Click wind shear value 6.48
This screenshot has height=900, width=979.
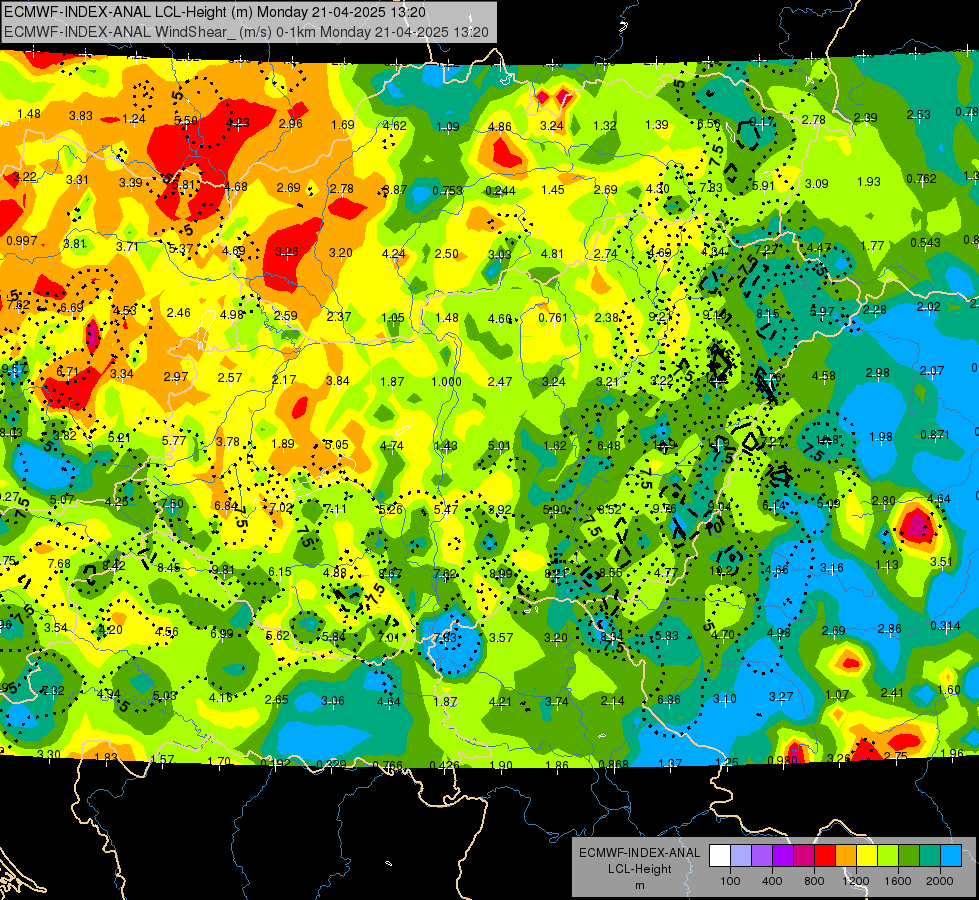[x=609, y=445]
